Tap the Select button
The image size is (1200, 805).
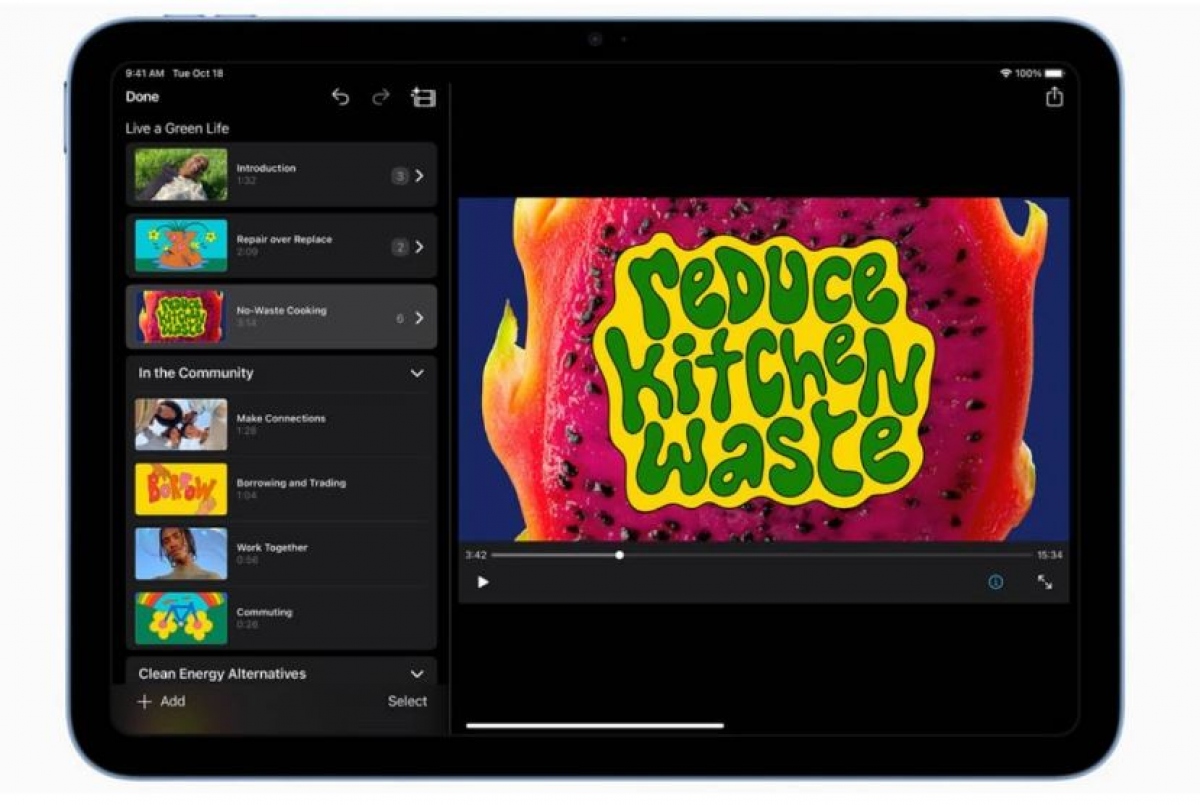pos(407,701)
